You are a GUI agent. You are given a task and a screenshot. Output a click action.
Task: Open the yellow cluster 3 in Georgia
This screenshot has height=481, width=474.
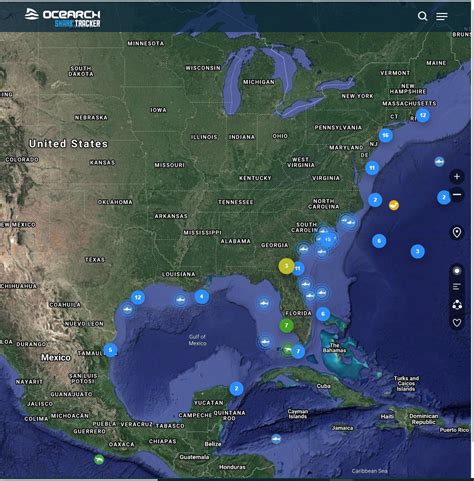pos(286,266)
